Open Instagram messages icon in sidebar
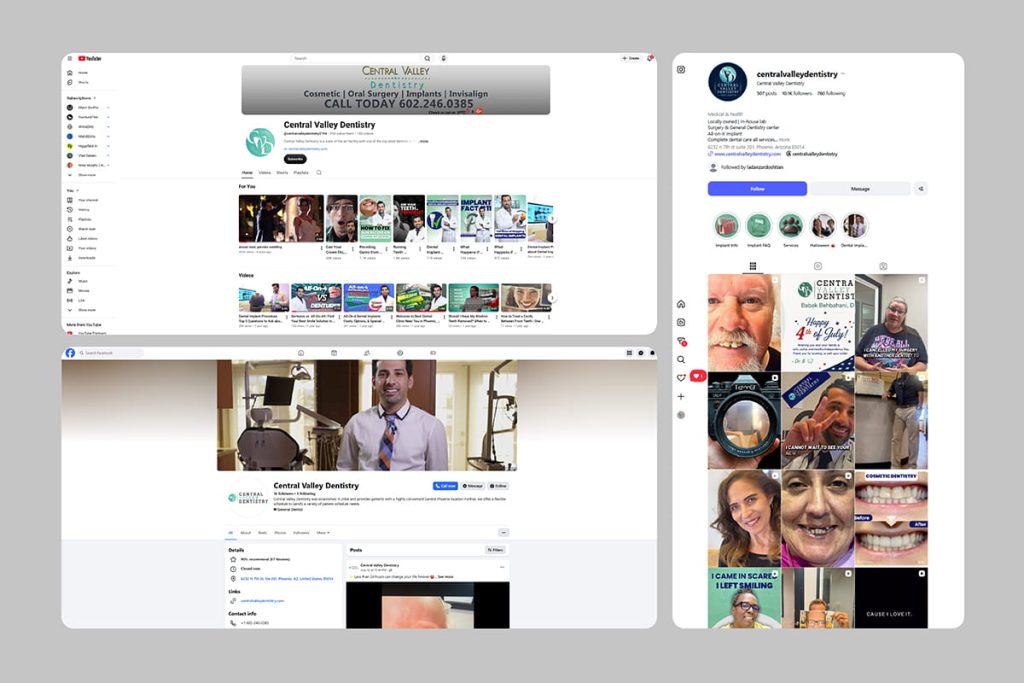 [x=681, y=341]
